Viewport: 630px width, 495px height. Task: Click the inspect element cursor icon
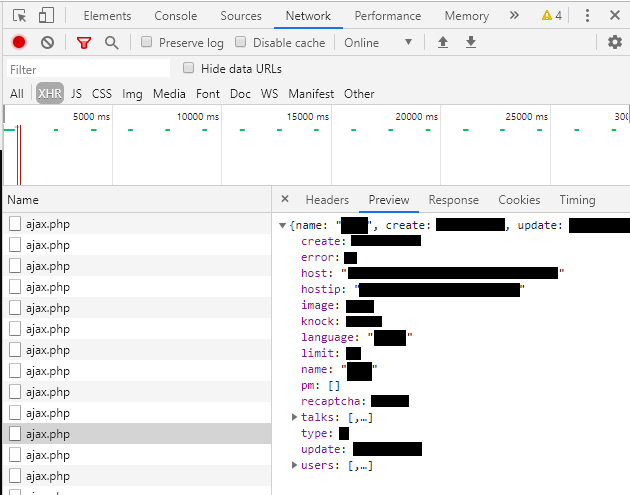point(19,16)
